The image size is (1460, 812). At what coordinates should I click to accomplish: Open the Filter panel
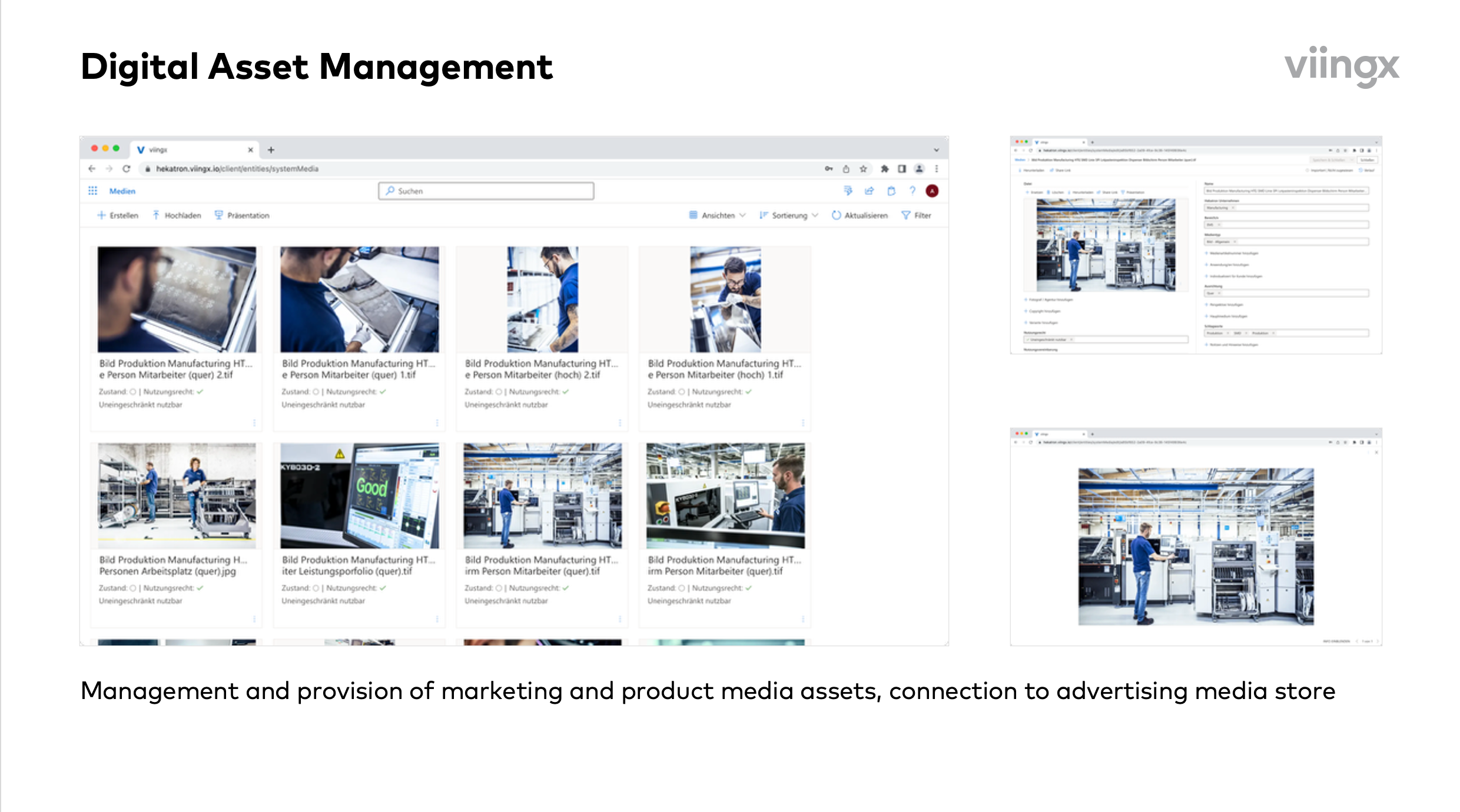point(916,215)
